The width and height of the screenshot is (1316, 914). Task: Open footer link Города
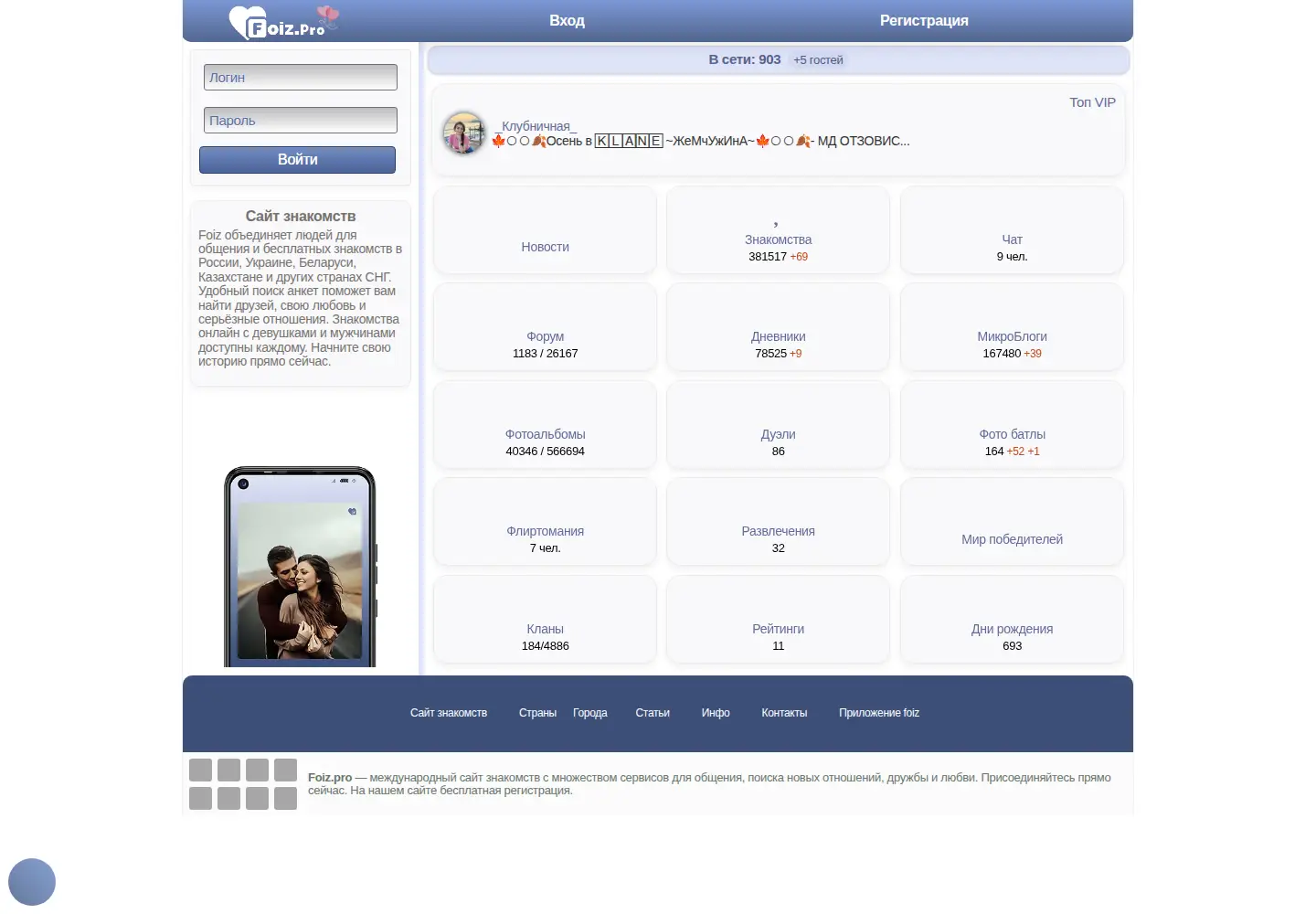click(x=590, y=713)
